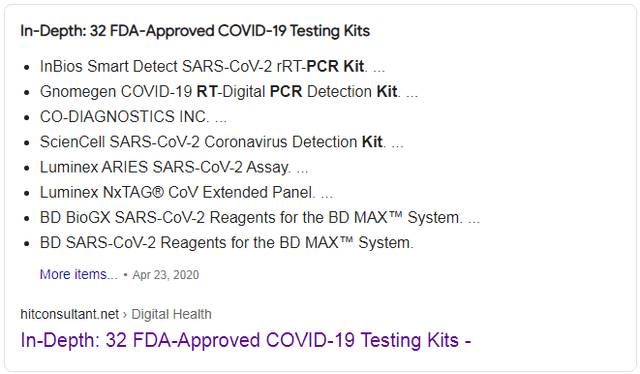Select the Digital Health breadcrumb
Viewport: 640px width, 374px height.
click(171, 314)
